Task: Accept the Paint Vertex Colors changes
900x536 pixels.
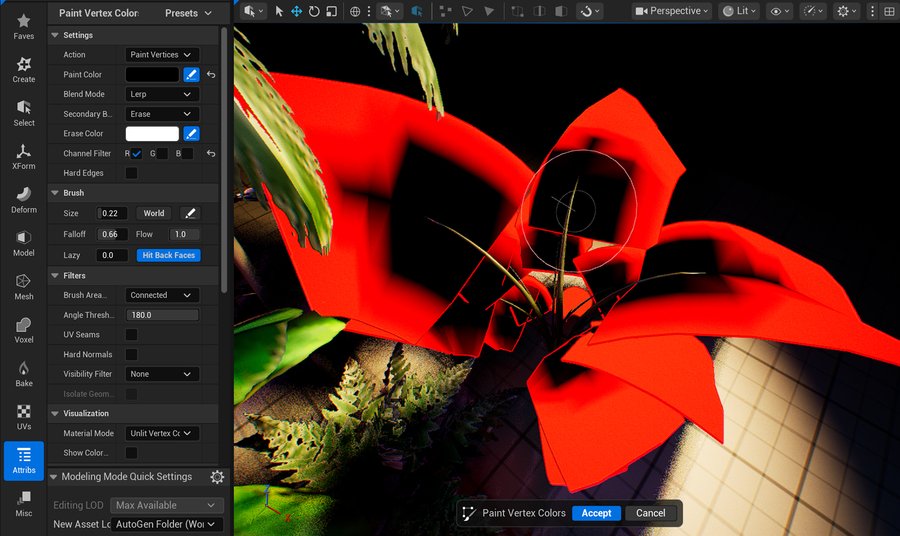Action: [596, 513]
